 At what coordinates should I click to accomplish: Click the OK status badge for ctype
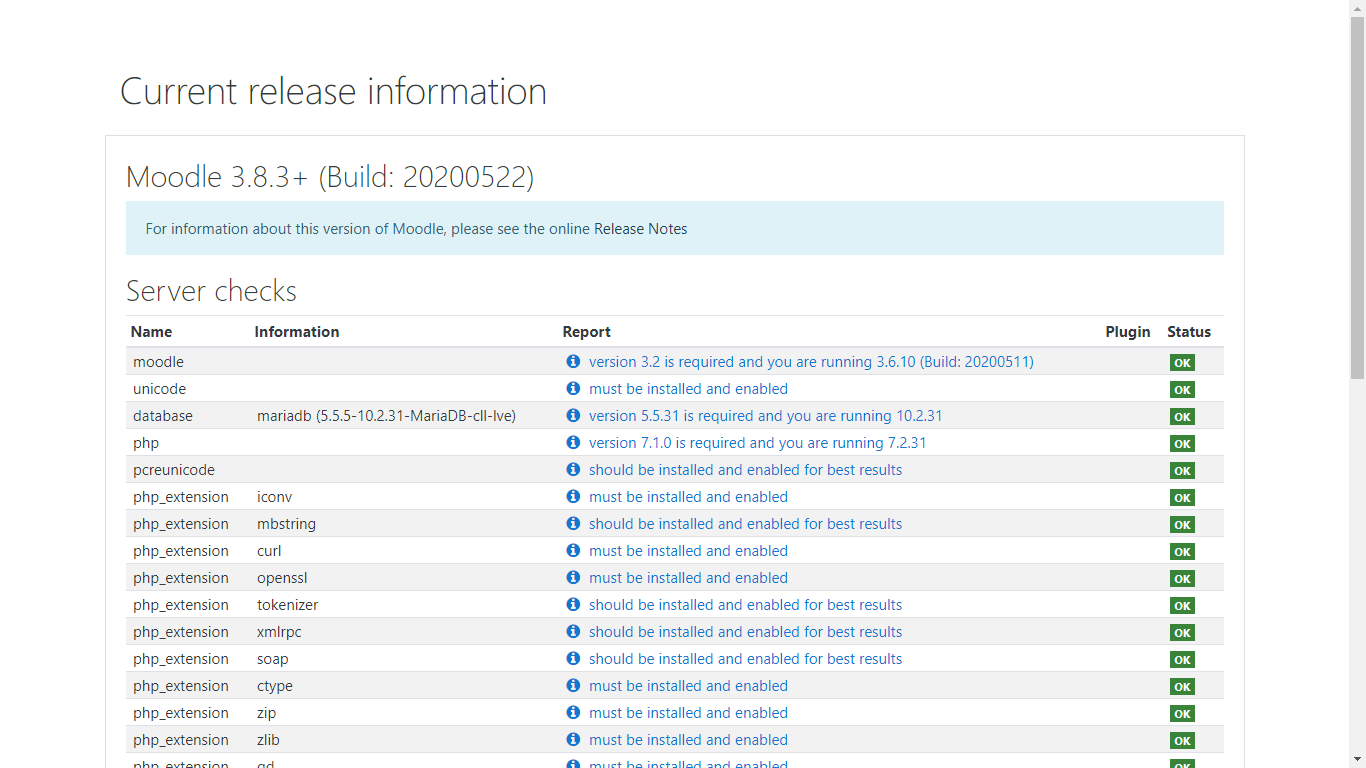coord(1182,687)
